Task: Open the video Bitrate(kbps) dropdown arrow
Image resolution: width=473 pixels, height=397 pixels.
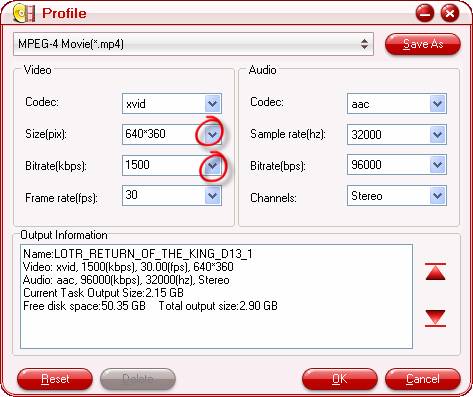Action: 212,165
